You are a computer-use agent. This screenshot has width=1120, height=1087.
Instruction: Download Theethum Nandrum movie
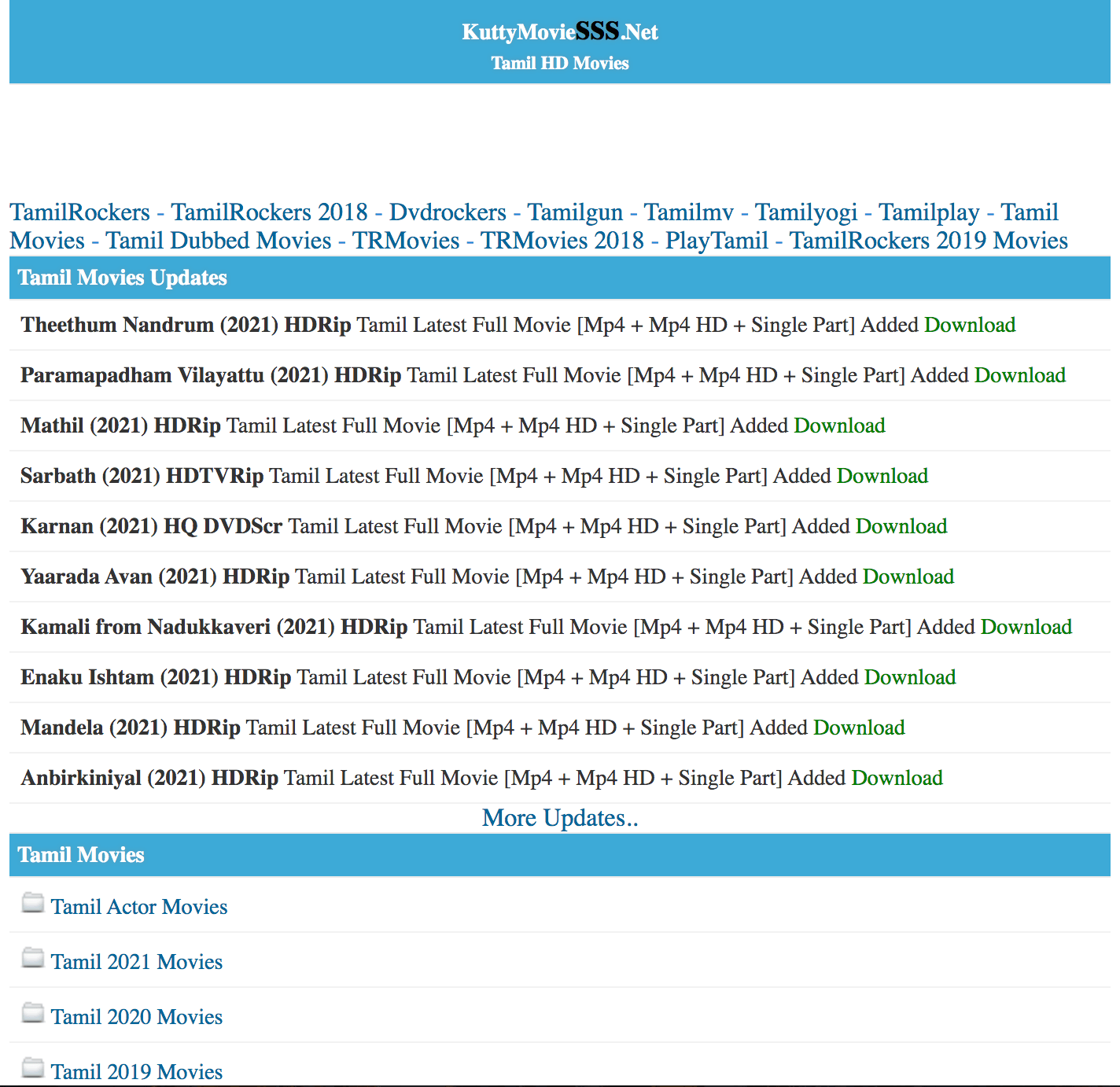click(x=970, y=325)
